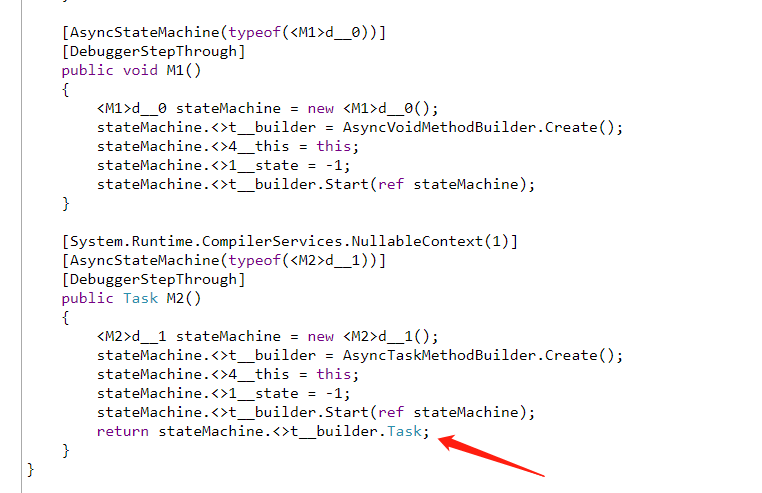
Task: Click 'this' keyword assignment inside M2
Action: [x=334, y=374]
